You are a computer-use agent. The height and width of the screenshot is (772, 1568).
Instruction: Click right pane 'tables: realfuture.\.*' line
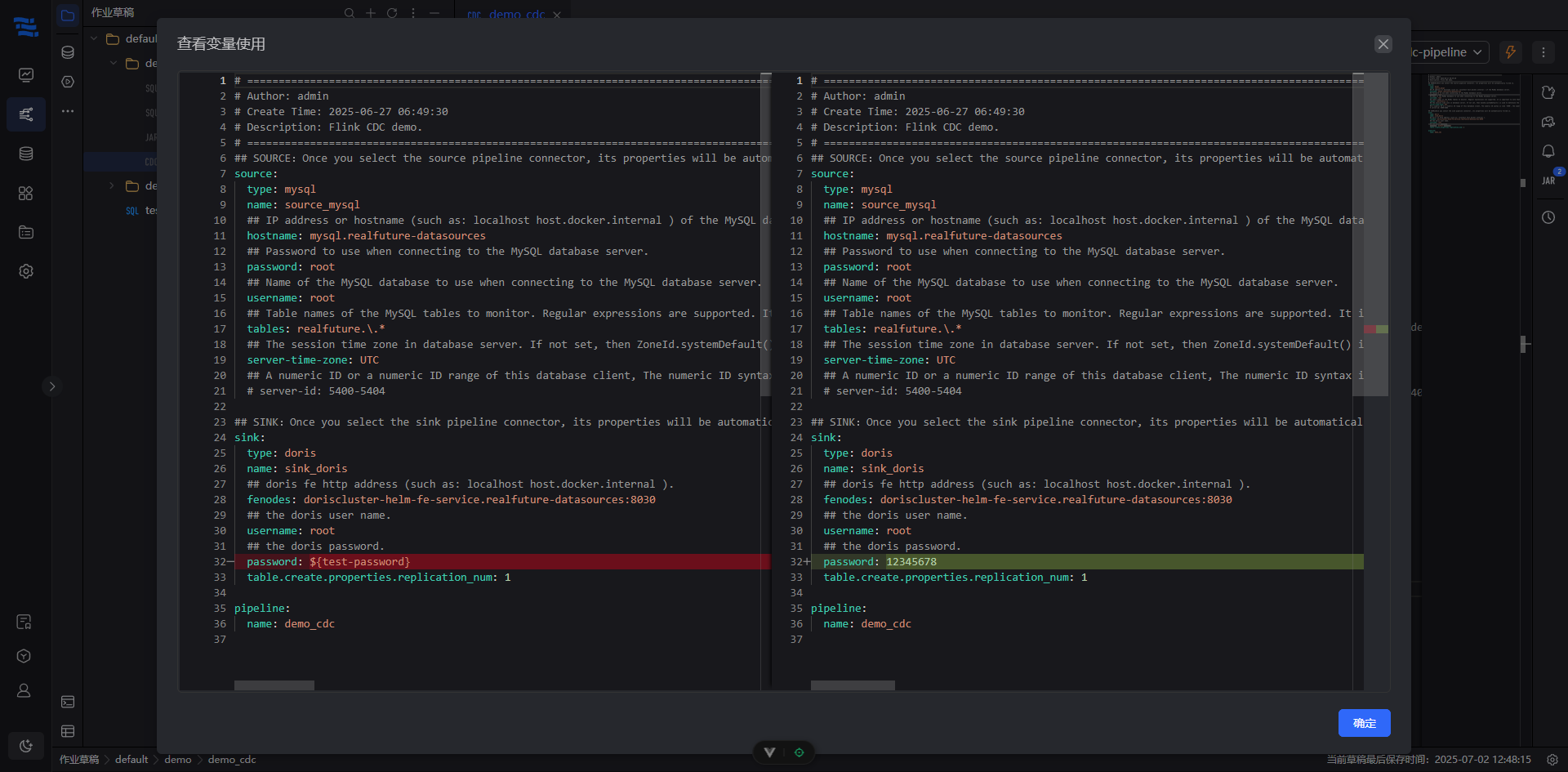coord(892,329)
